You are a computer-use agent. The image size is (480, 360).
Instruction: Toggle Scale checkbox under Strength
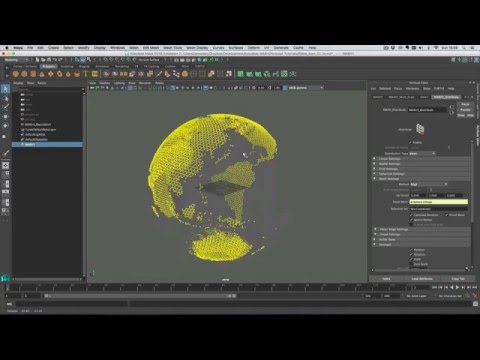411,259
